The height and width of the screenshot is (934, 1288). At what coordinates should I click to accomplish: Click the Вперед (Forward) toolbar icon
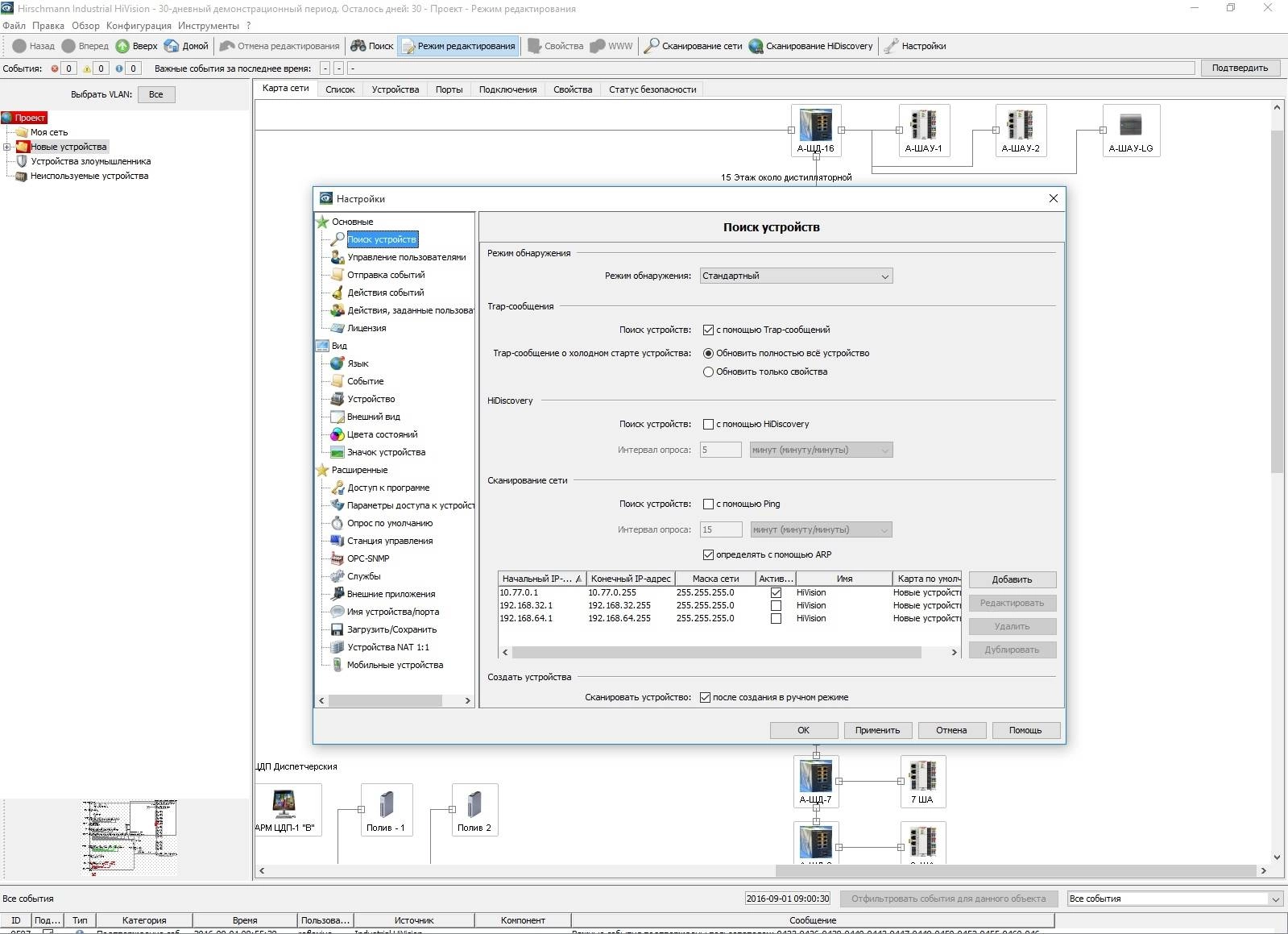tap(85, 46)
